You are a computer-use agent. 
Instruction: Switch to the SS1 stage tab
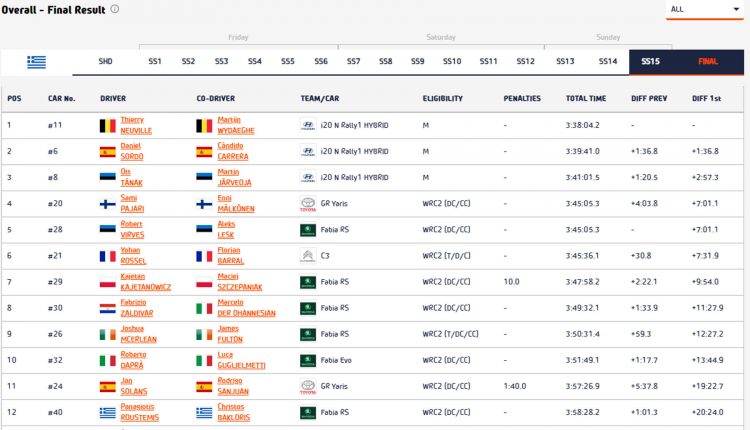pos(154,61)
